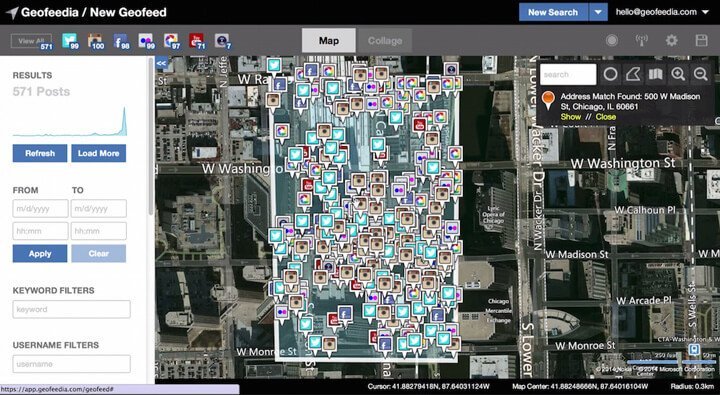Collapse the results sidebar panel
Image resolution: width=720 pixels, height=395 pixels.
[x=161, y=63]
